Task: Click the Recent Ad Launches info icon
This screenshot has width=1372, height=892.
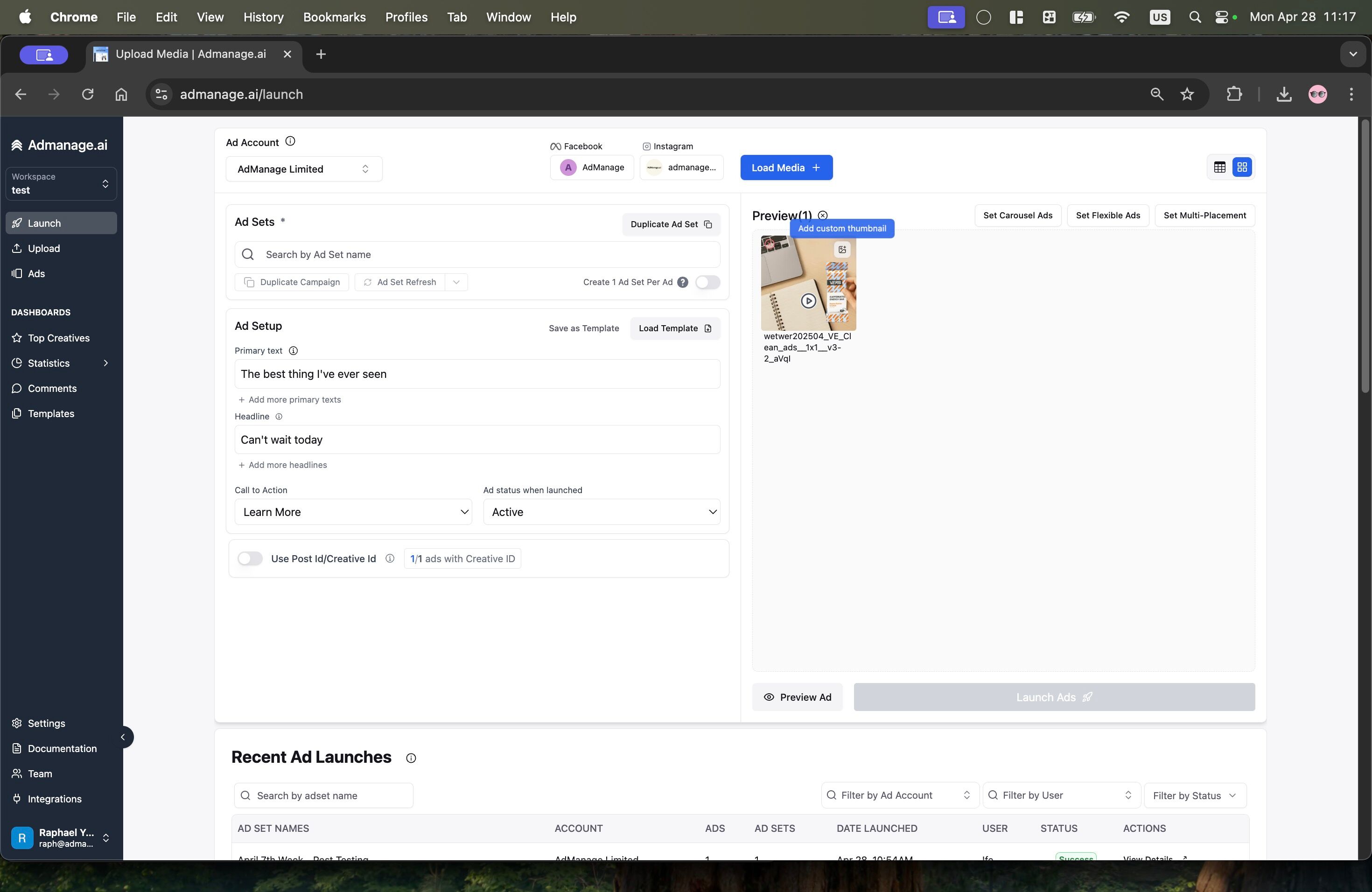Action: 411,758
